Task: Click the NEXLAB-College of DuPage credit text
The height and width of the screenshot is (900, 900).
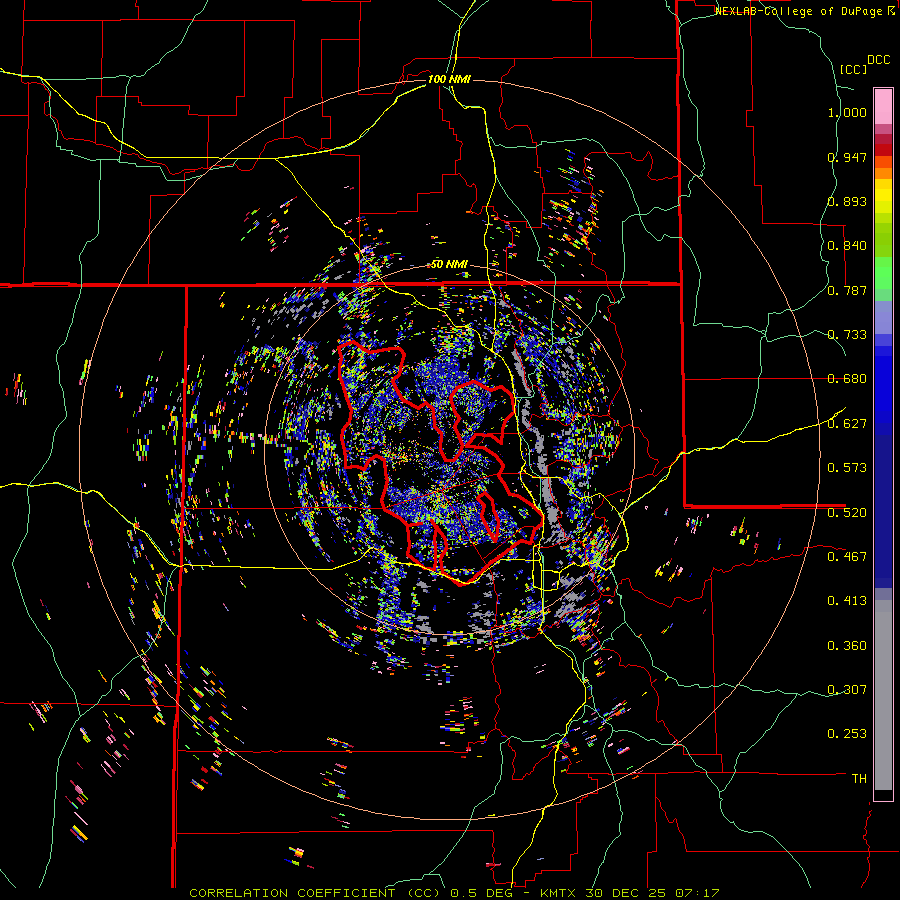Action: 798,11
